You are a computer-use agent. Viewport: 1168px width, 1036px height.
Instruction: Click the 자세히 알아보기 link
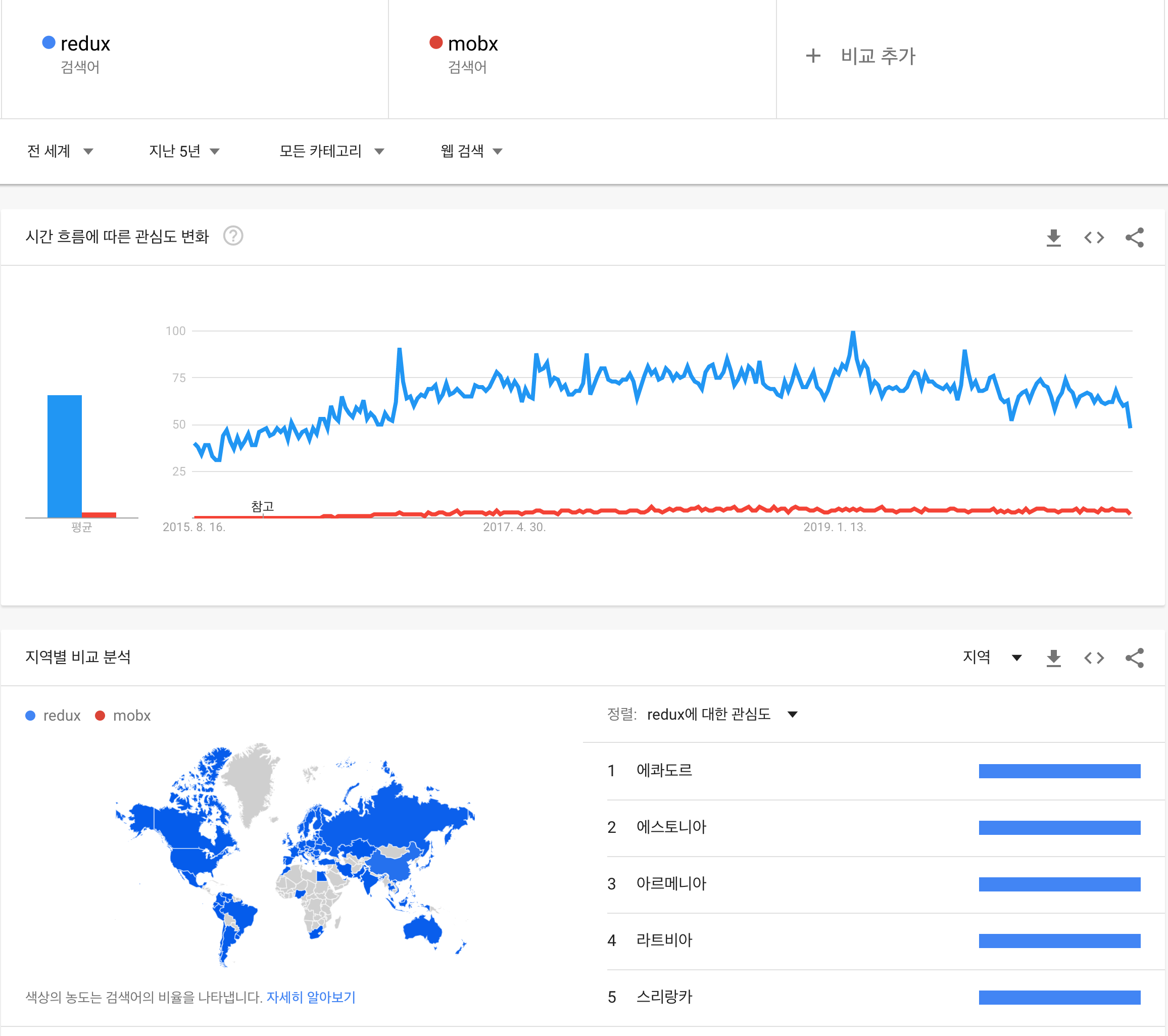311,997
